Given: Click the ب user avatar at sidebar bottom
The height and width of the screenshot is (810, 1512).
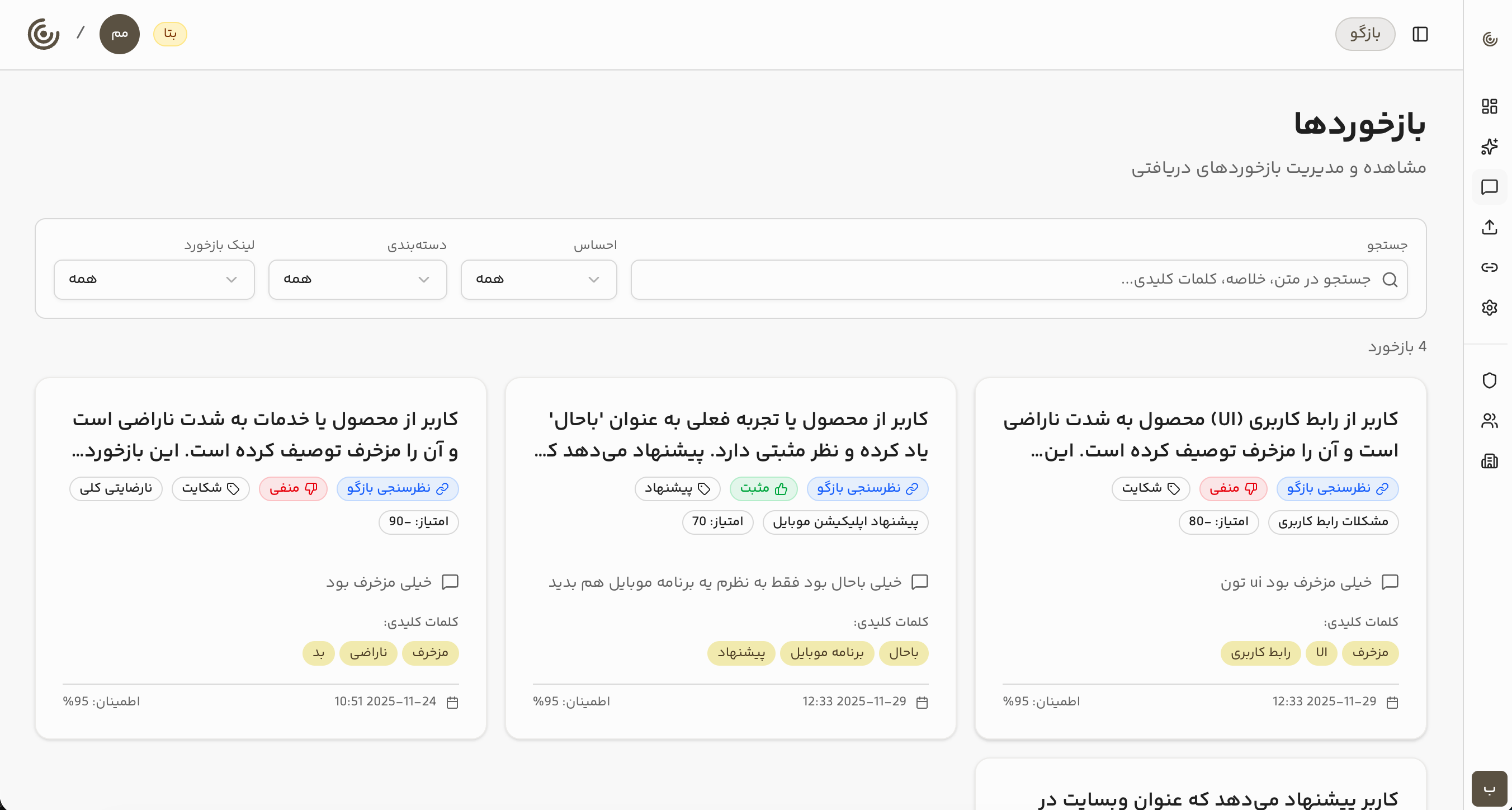Looking at the screenshot, I should 1489,788.
